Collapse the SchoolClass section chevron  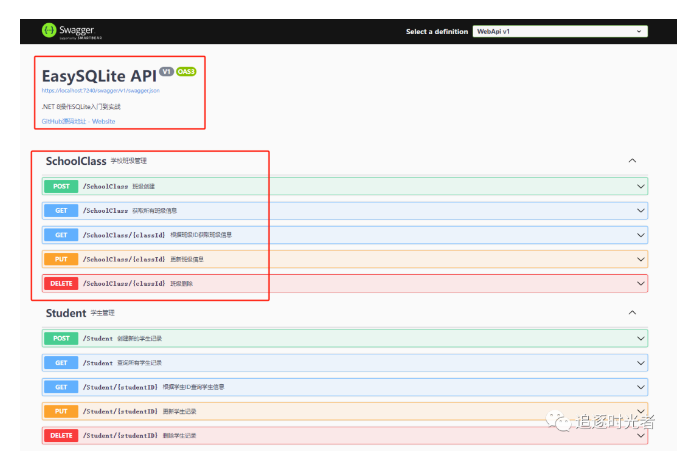(x=632, y=161)
